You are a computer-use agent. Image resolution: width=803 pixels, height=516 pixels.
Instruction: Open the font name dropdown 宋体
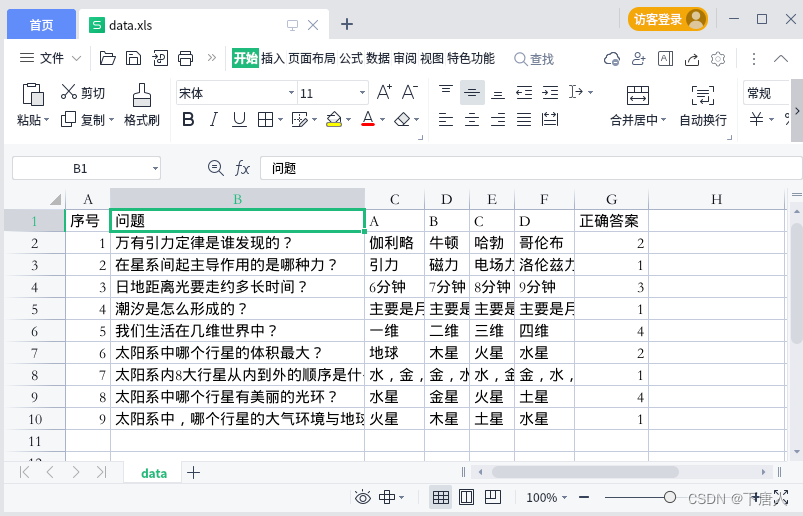291,93
